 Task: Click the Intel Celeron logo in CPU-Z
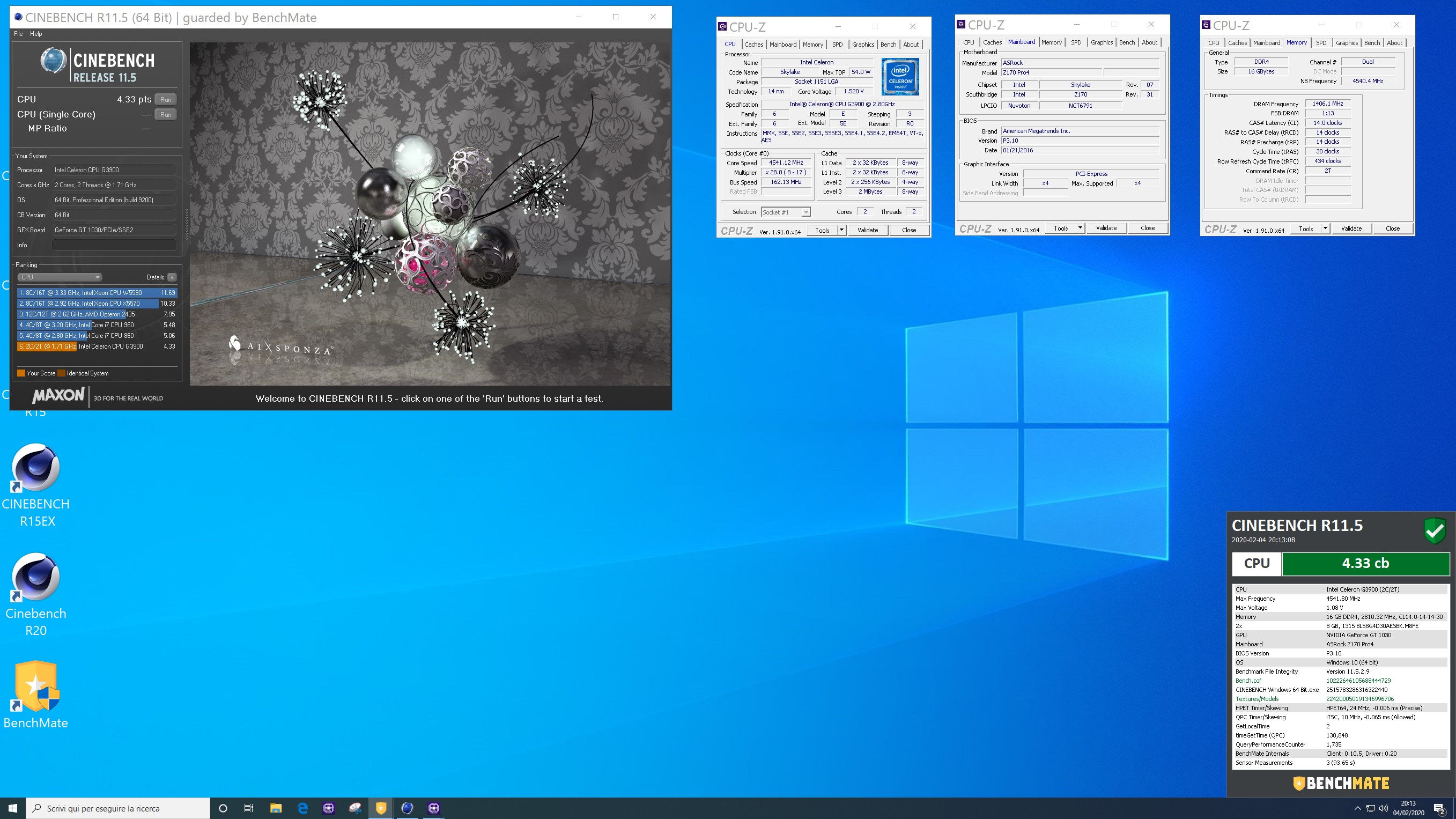click(900, 76)
